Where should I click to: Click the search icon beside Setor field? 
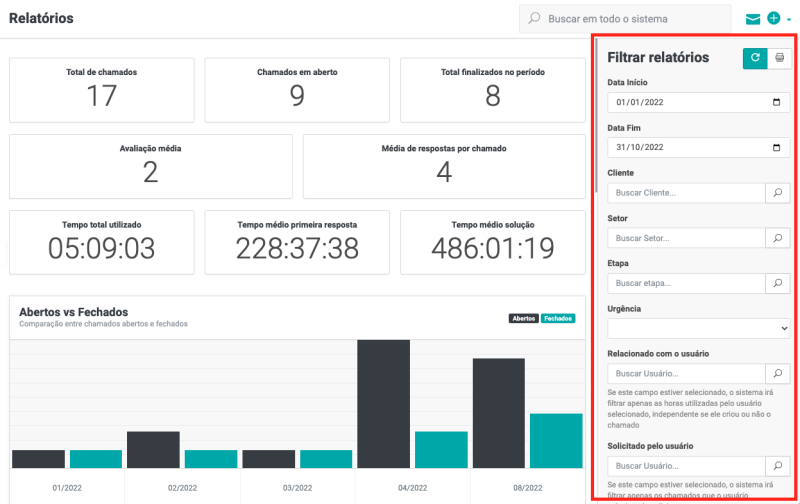click(777, 238)
